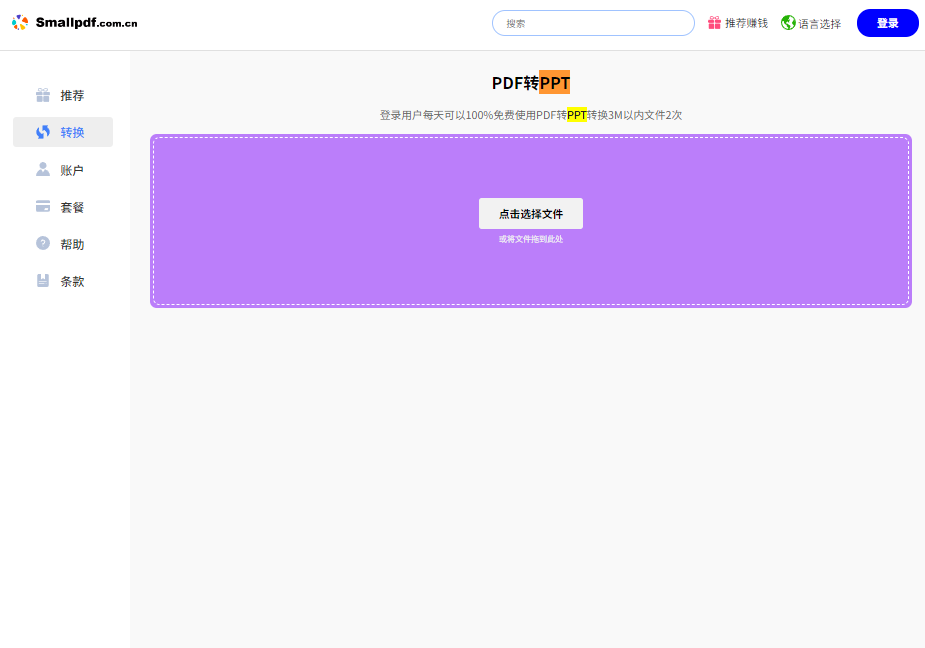Click the orange highlighted PPT in heading

pyautogui.click(x=554, y=82)
